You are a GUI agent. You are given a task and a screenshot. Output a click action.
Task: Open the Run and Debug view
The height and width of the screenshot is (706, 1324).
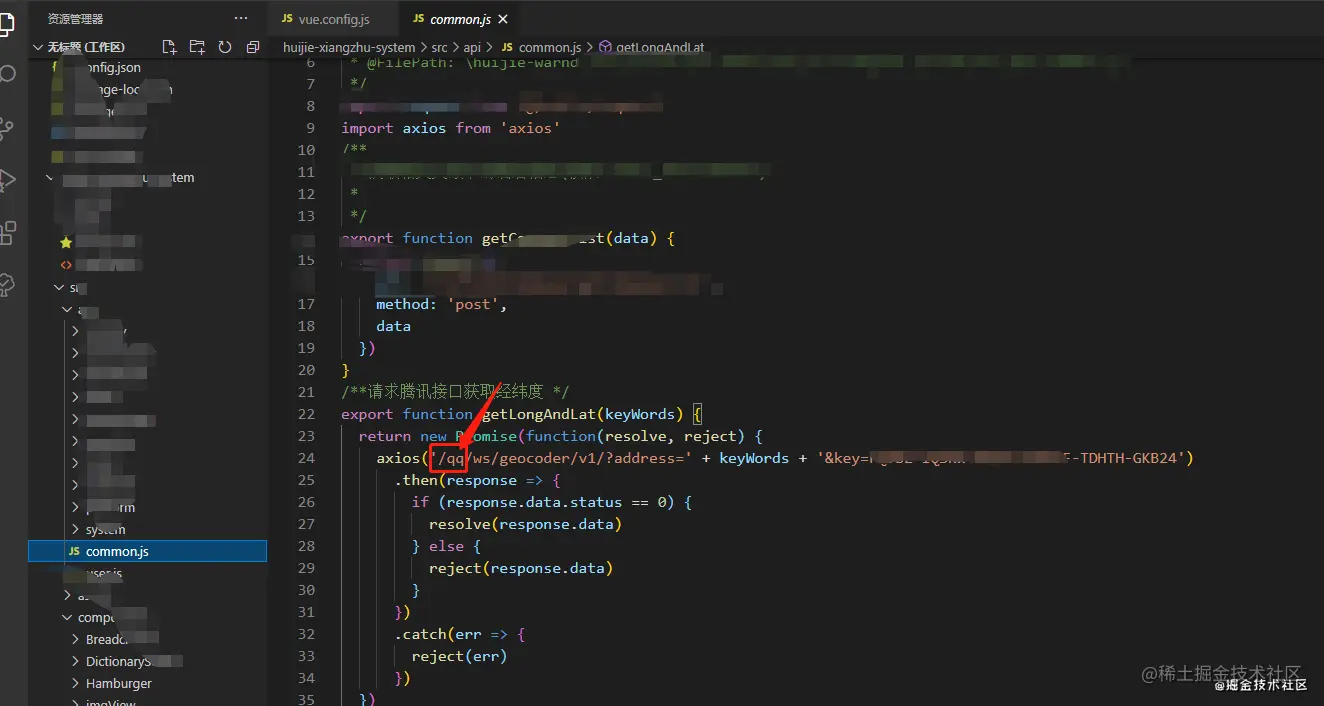click(7, 180)
